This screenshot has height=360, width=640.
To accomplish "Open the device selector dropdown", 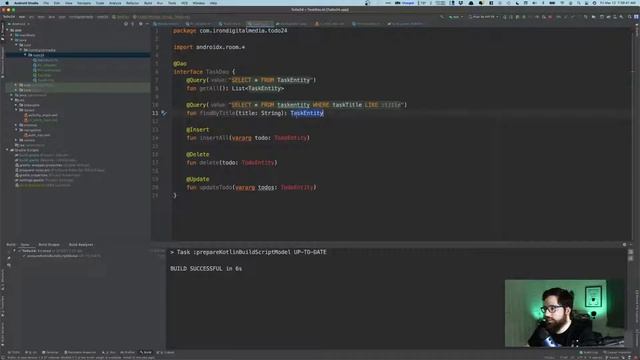I will (483, 17).
